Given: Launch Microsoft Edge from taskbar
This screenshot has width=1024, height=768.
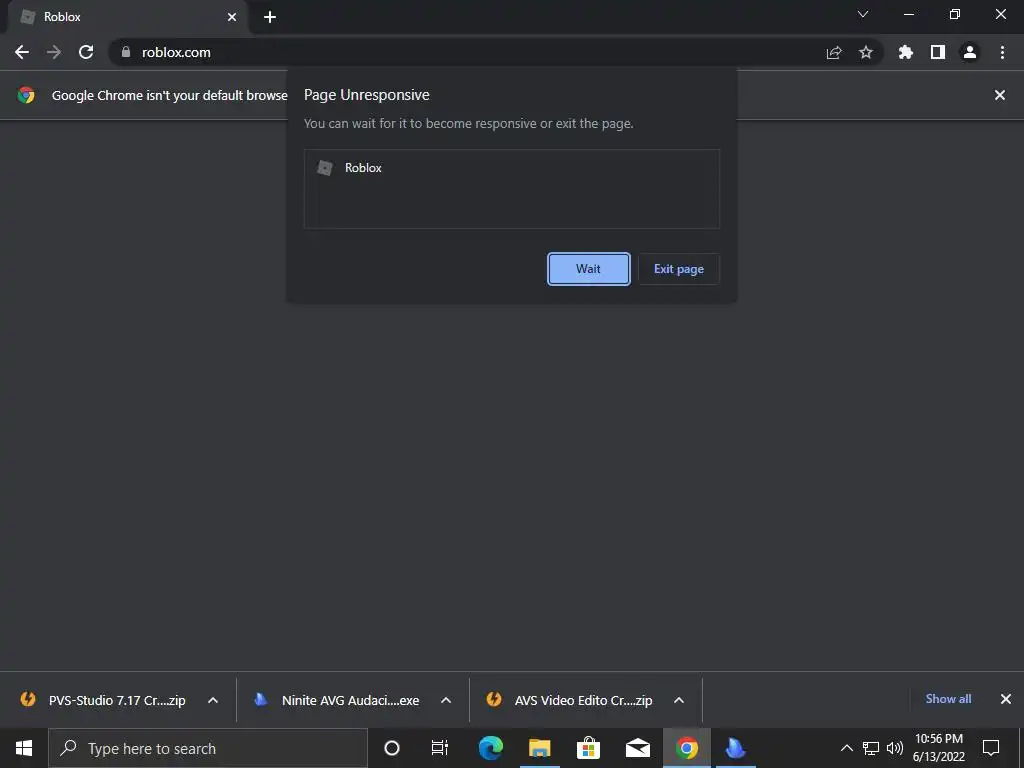Looking at the screenshot, I should (x=490, y=748).
